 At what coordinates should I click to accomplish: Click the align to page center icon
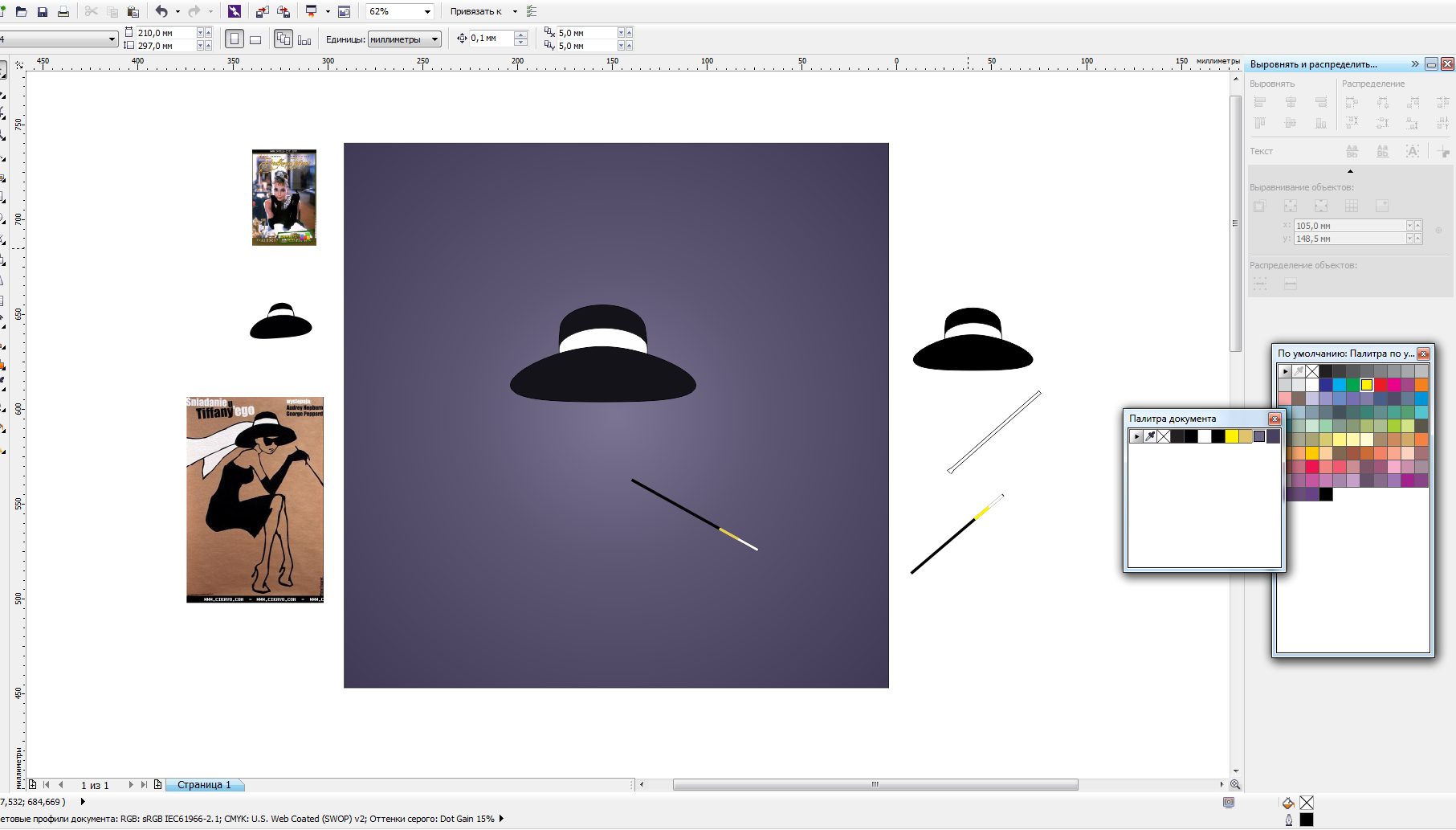1321,206
